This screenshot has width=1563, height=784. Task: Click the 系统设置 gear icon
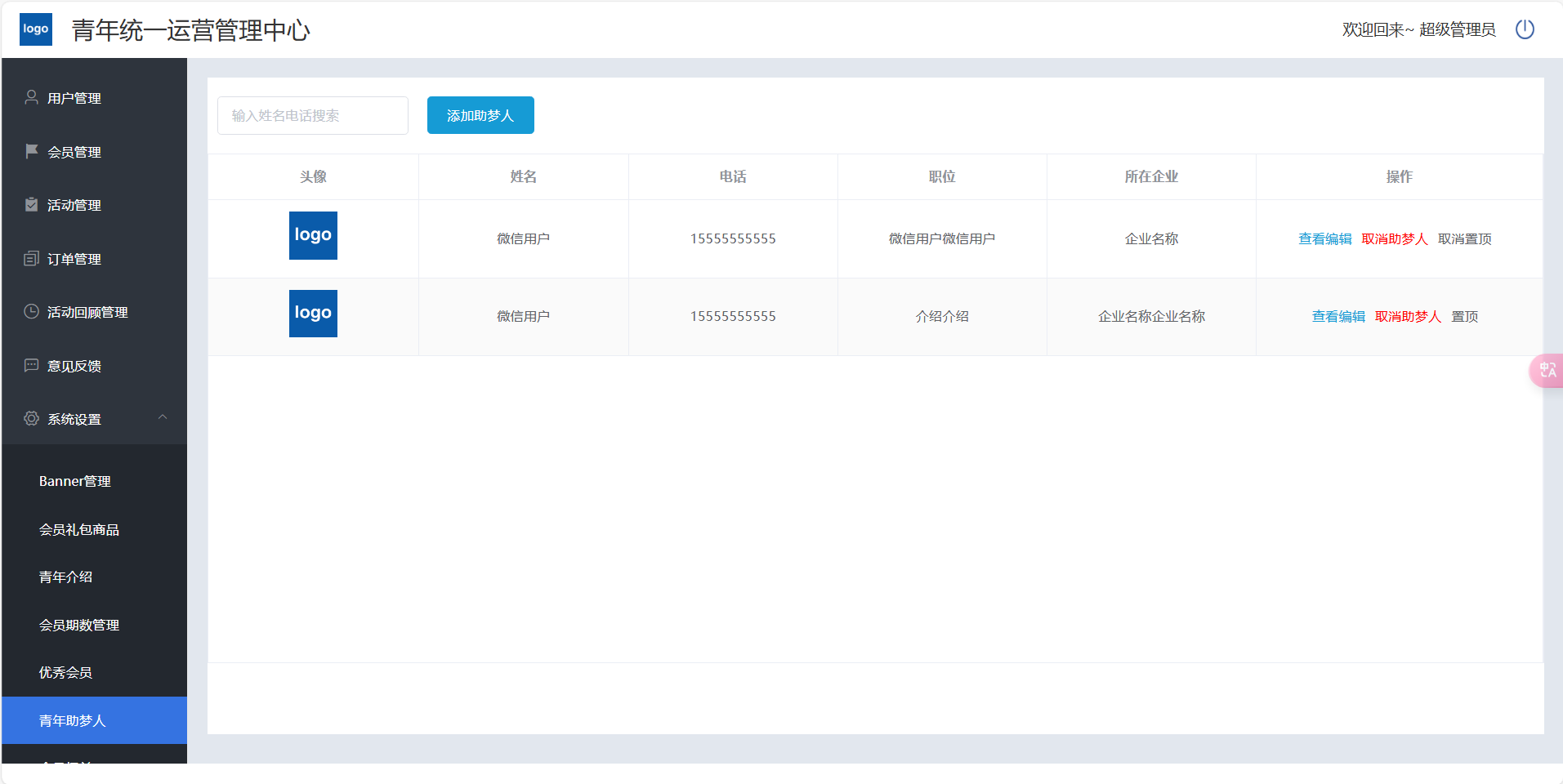[x=31, y=418]
